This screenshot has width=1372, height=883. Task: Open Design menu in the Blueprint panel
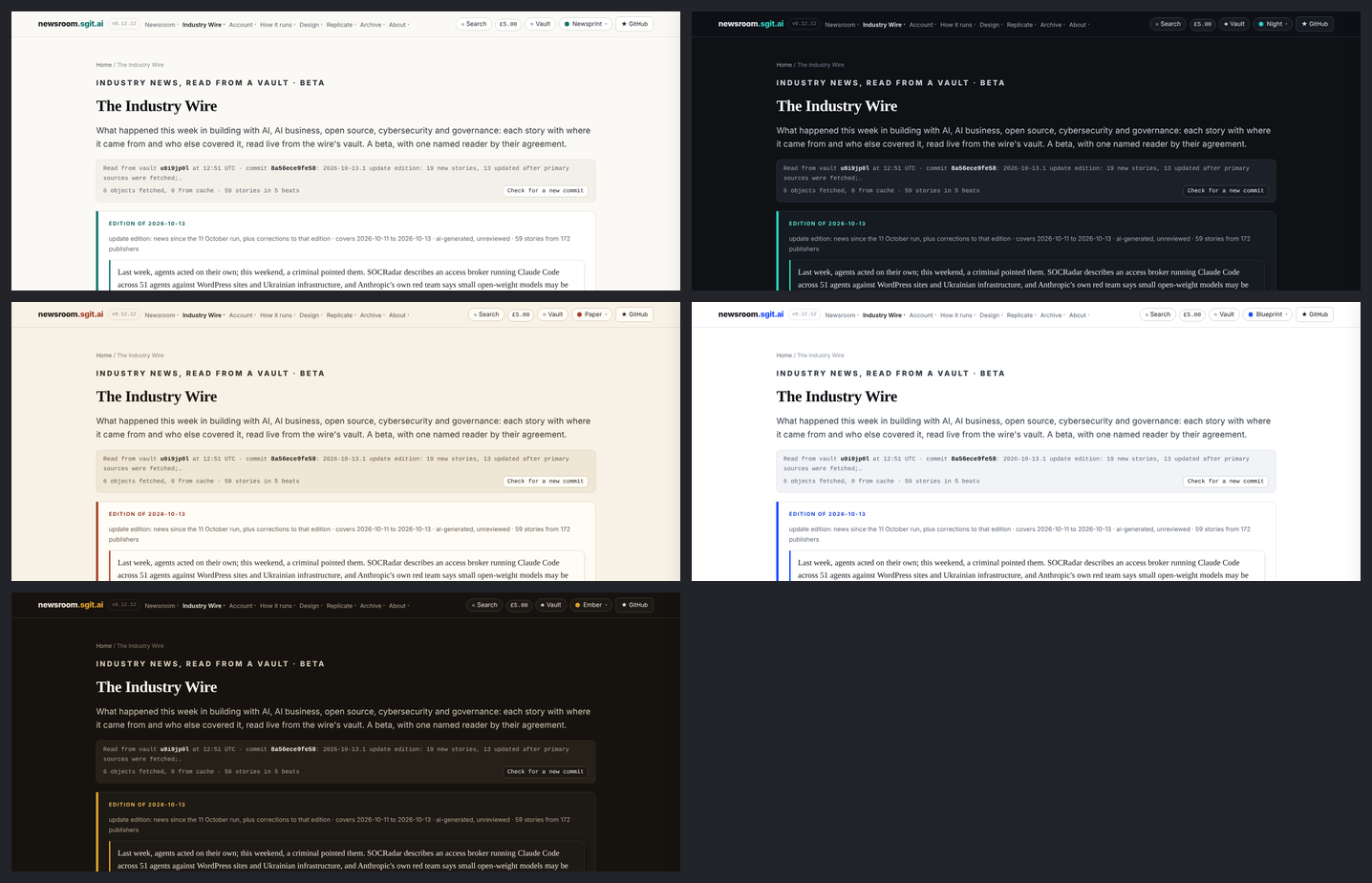990,315
